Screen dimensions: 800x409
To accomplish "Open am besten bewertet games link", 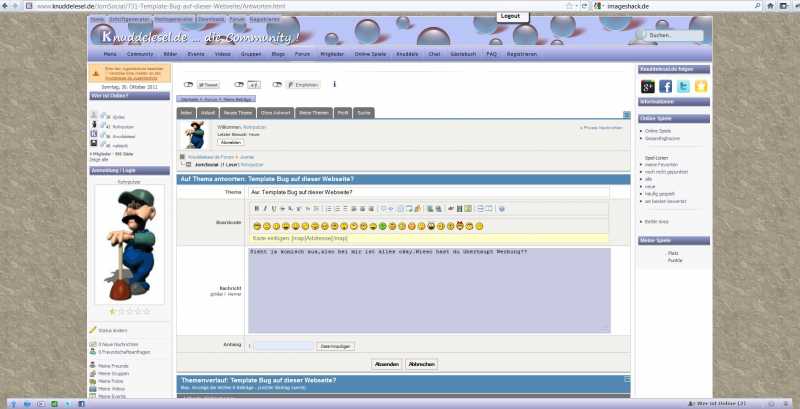I will pos(666,201).
